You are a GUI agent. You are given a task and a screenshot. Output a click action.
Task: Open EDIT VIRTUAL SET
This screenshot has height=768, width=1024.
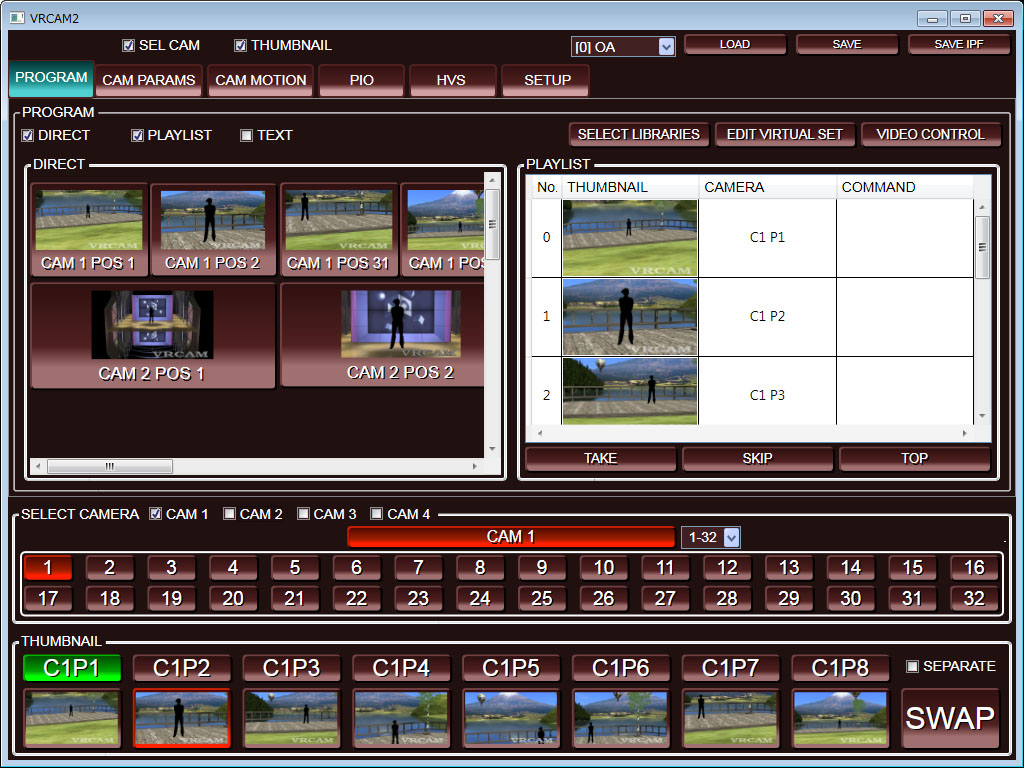(784, 134)
